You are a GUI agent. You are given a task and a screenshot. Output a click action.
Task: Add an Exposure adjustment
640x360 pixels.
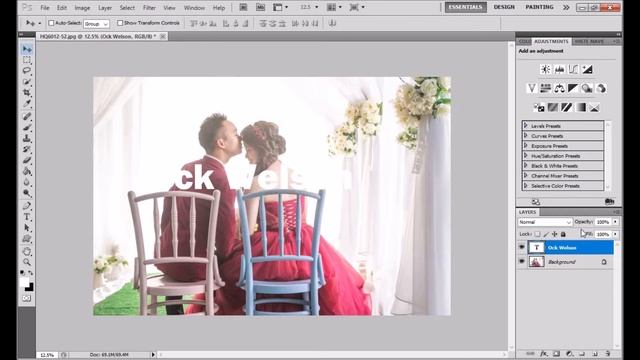click(587, 69)
